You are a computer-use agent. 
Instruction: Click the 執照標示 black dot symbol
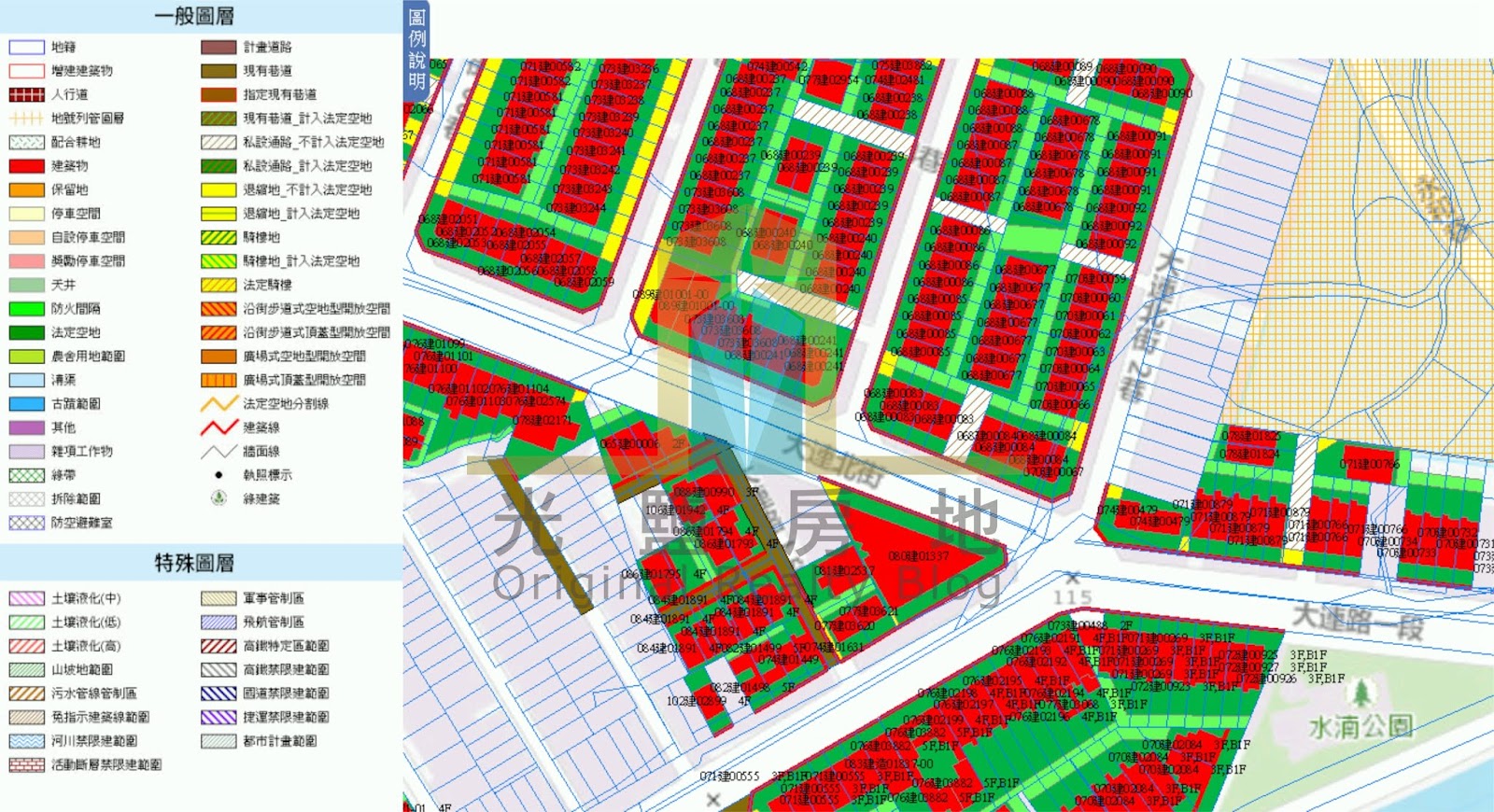[218, 475]
